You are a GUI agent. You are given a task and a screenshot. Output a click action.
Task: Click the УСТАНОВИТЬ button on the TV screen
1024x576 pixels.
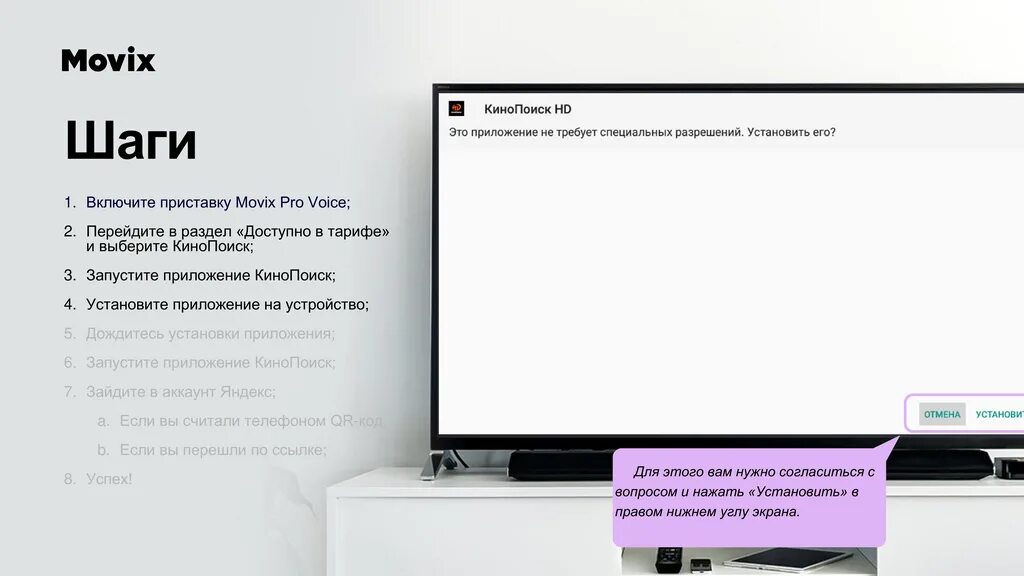coord(999,414)
